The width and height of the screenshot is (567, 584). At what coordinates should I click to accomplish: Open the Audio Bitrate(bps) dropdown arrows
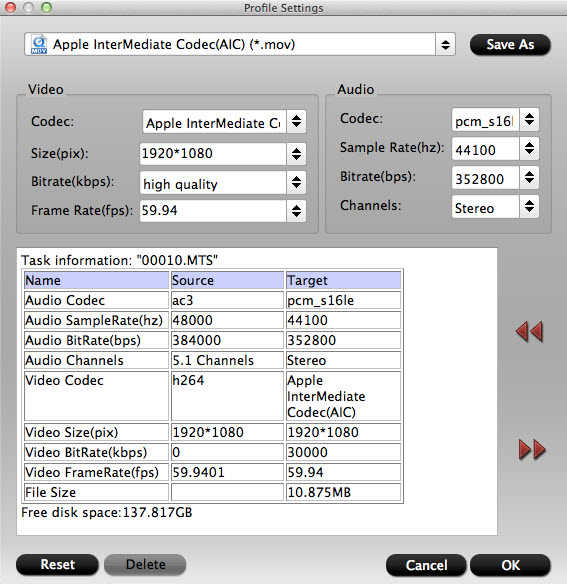(529, 177)
